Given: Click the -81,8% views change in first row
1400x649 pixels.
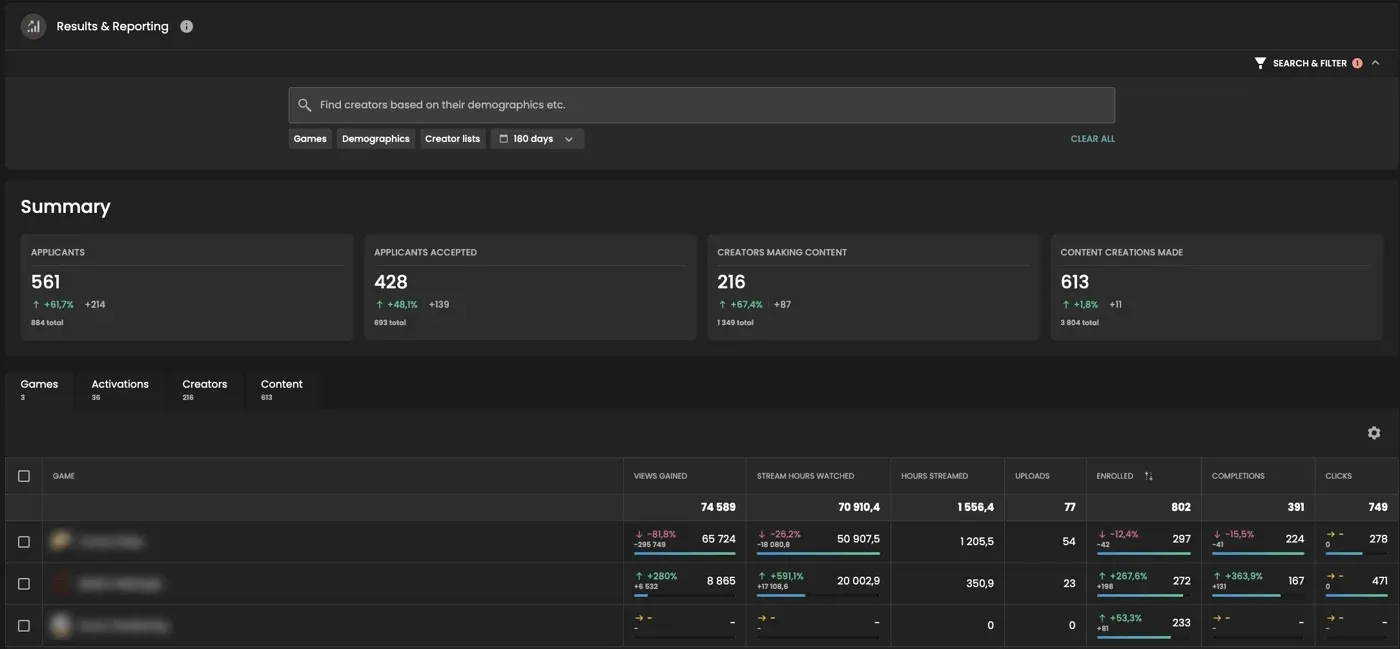Looking at the screenshot, I should coord(655,534).
